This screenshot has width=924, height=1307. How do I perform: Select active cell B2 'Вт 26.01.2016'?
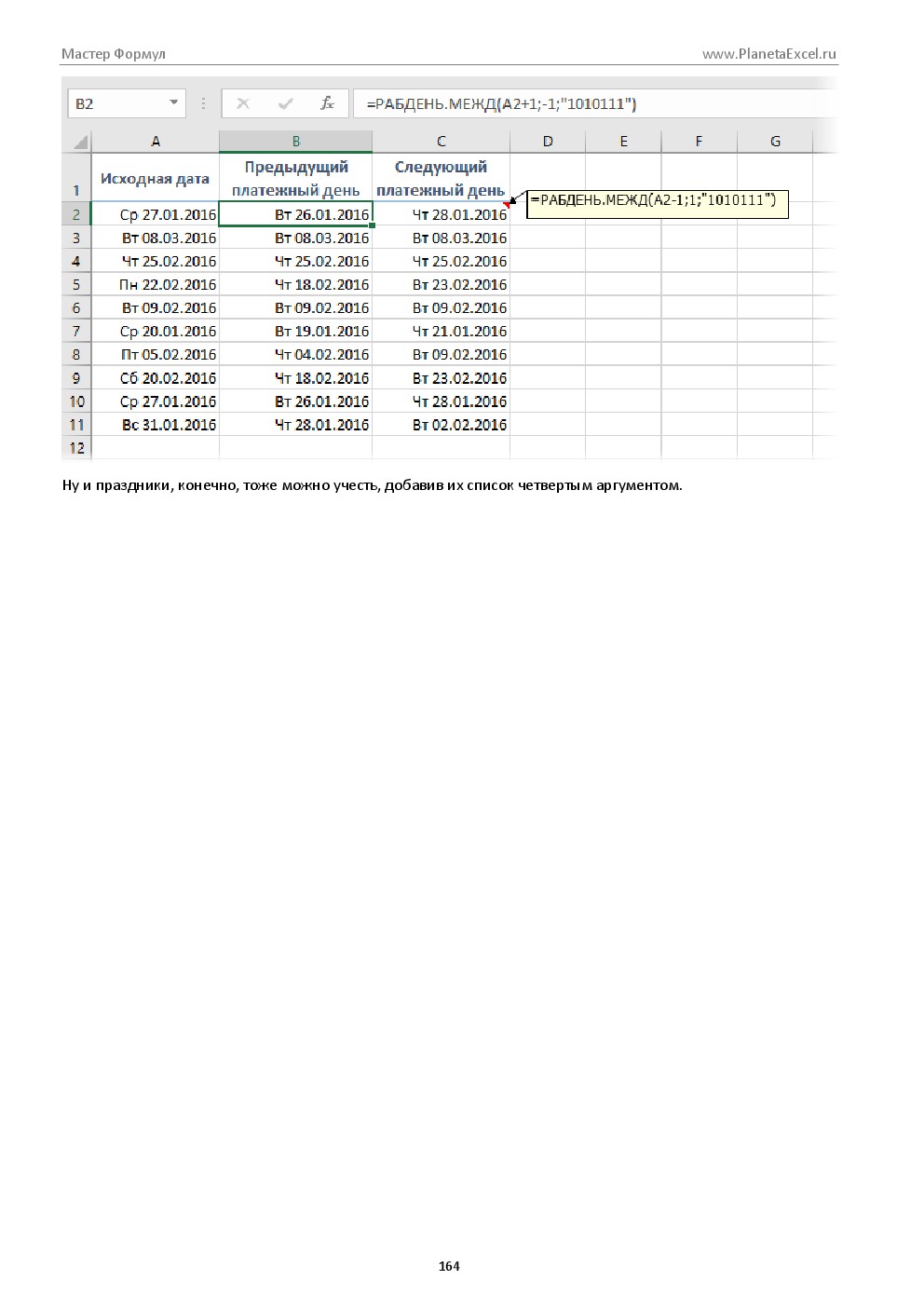tap(296, 214)
